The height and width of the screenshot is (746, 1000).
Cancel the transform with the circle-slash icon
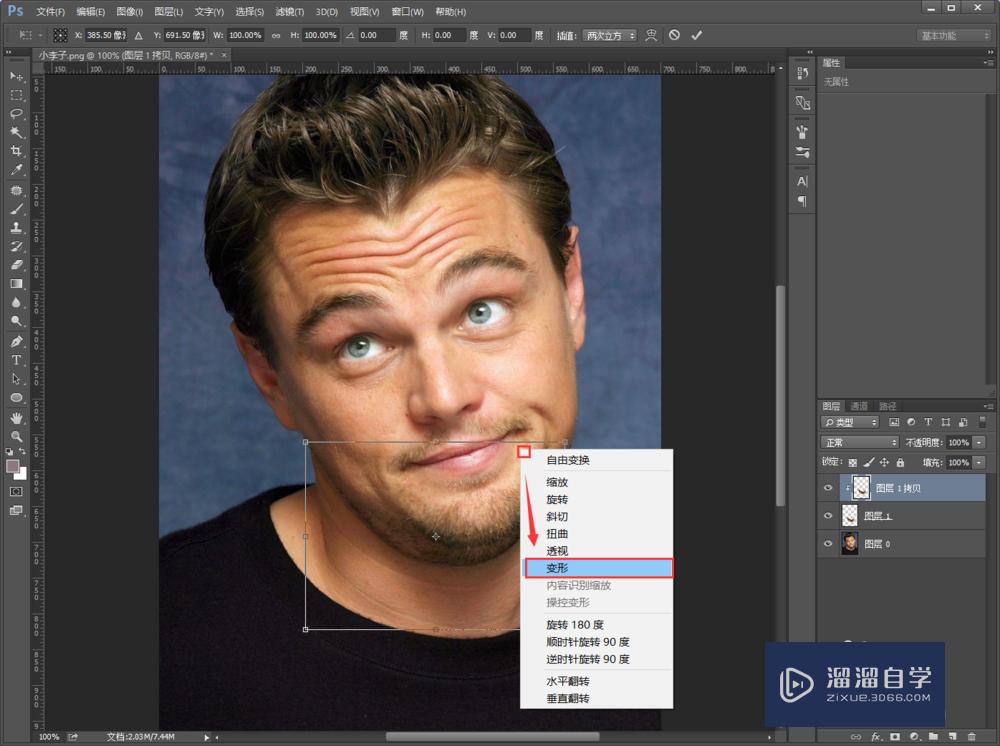675,35
